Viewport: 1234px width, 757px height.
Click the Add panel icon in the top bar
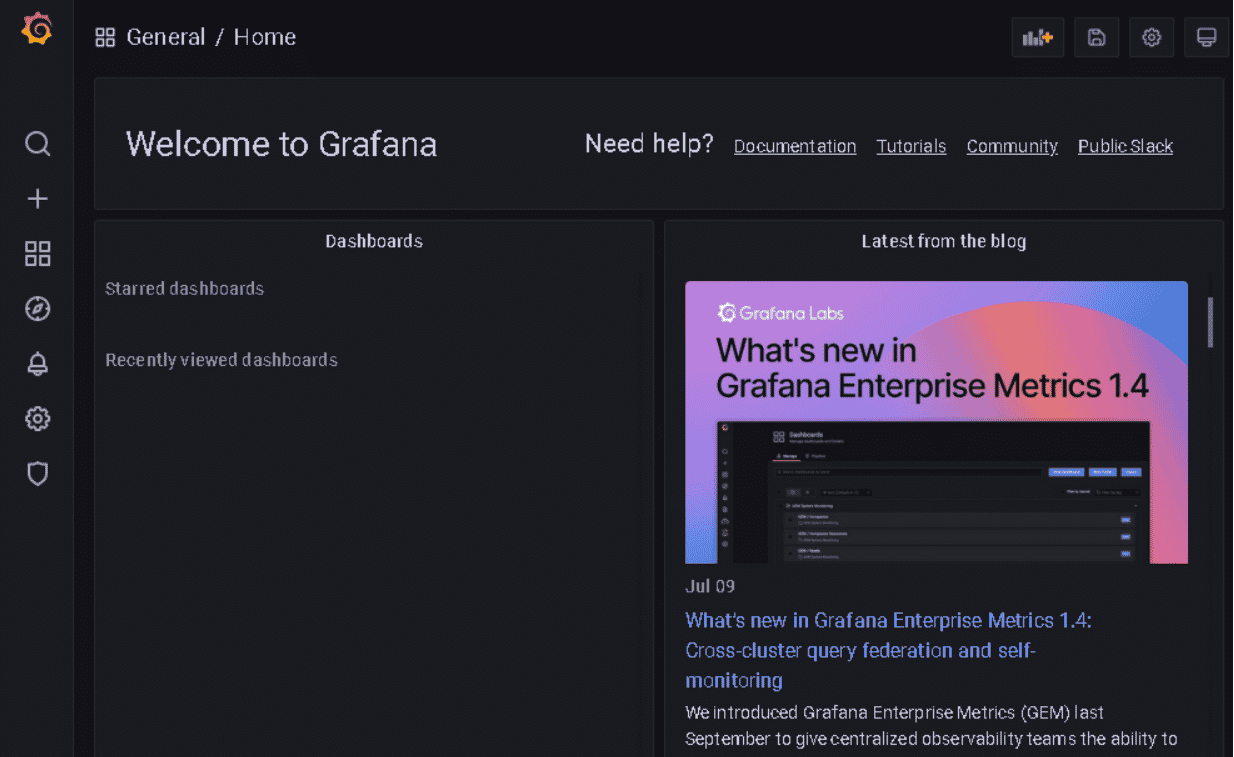point(1037,38)
